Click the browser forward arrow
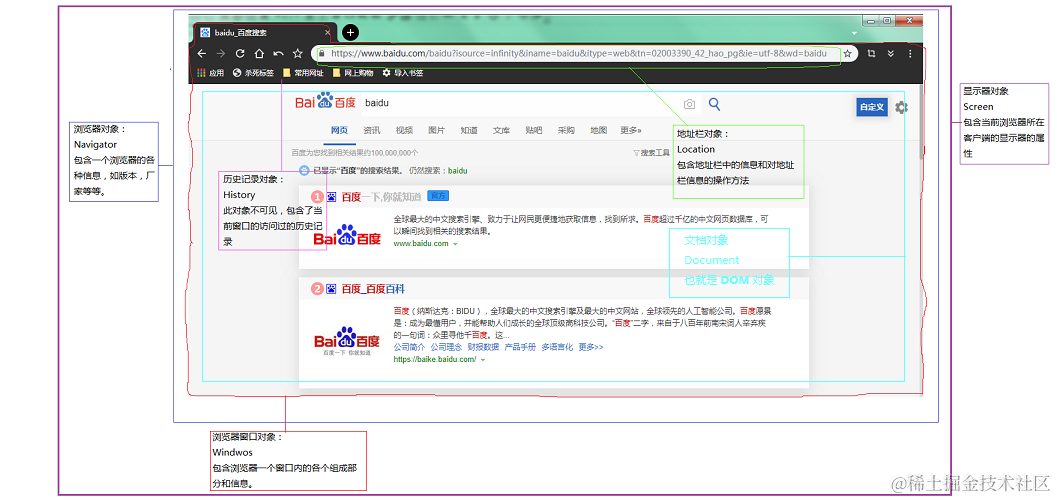Viewport: 1057px width, 500px height. 220,53
